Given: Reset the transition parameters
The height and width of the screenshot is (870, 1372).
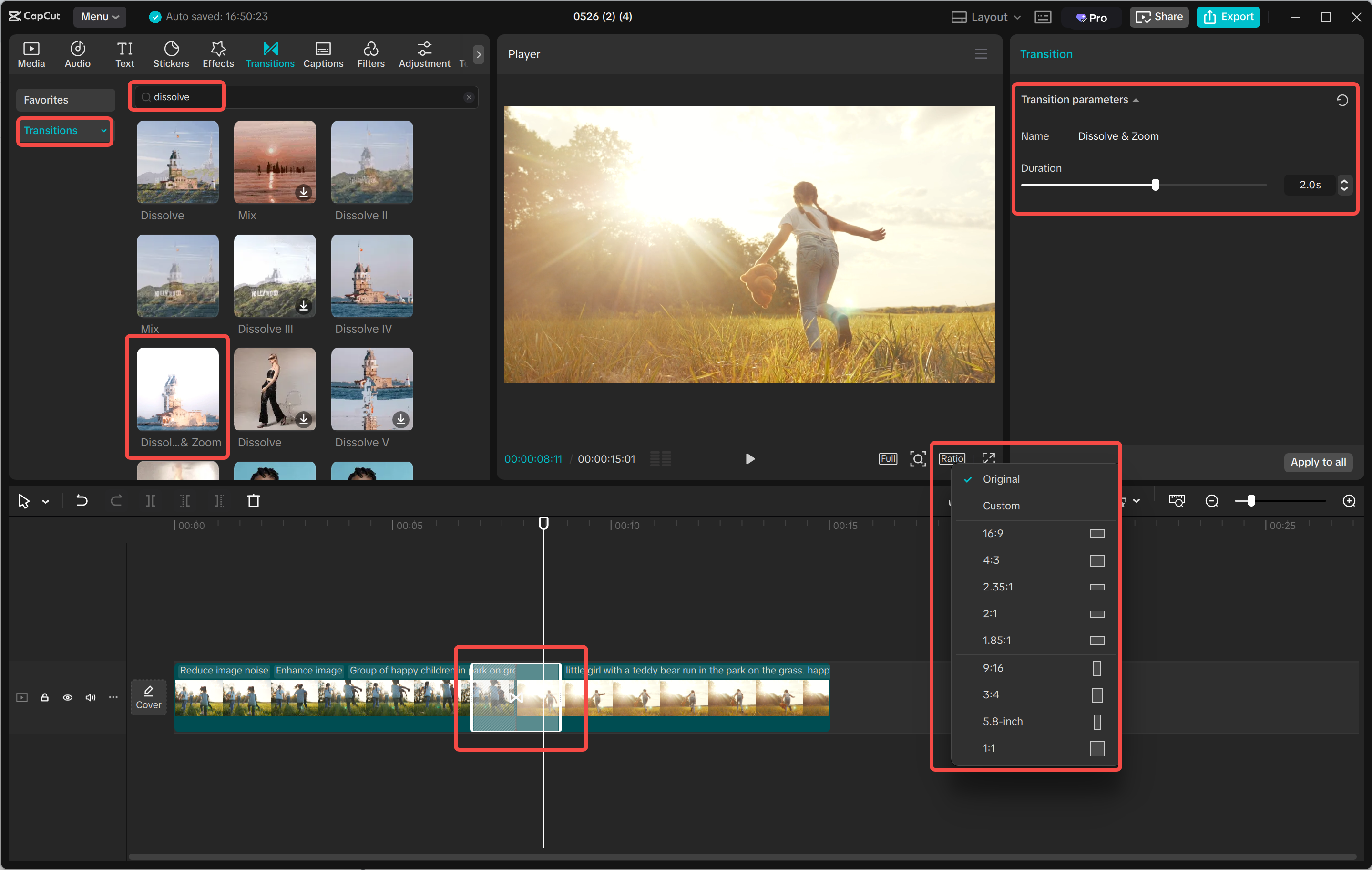Looking at the screenshot, I should 1342,100.
